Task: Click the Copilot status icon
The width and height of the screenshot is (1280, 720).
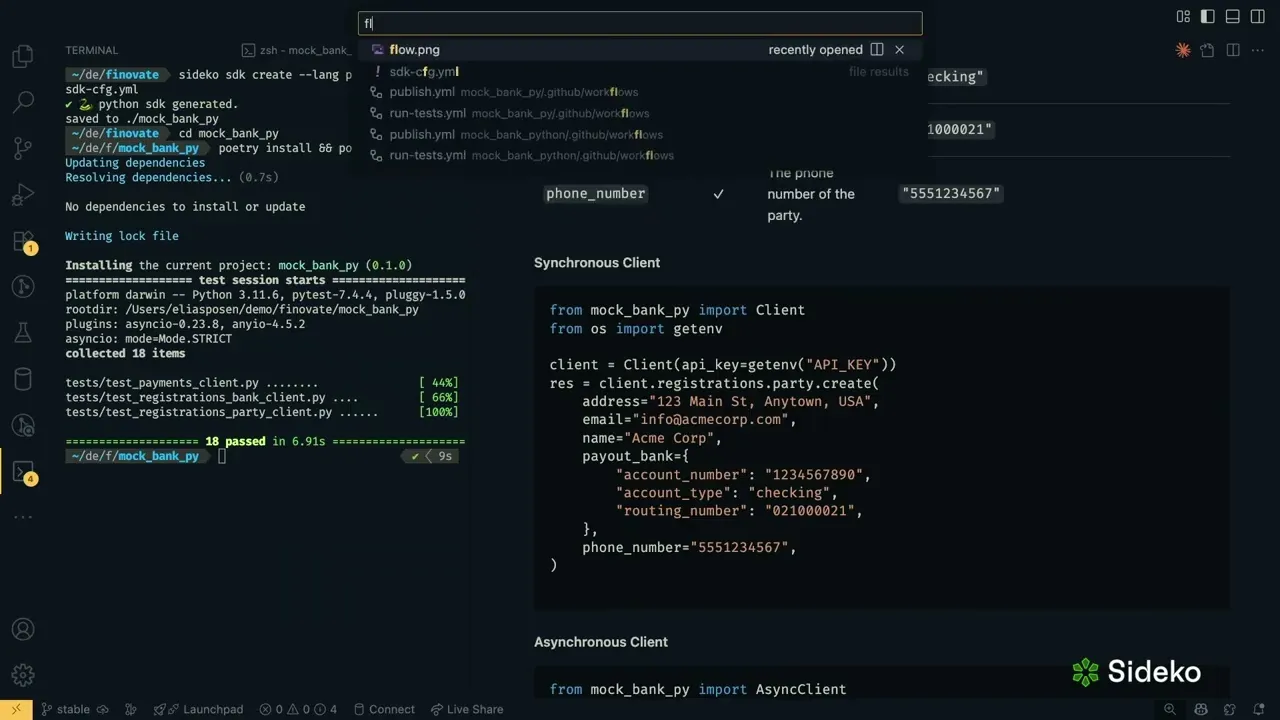Action: pyautogui.click(x=1201, y=709)
